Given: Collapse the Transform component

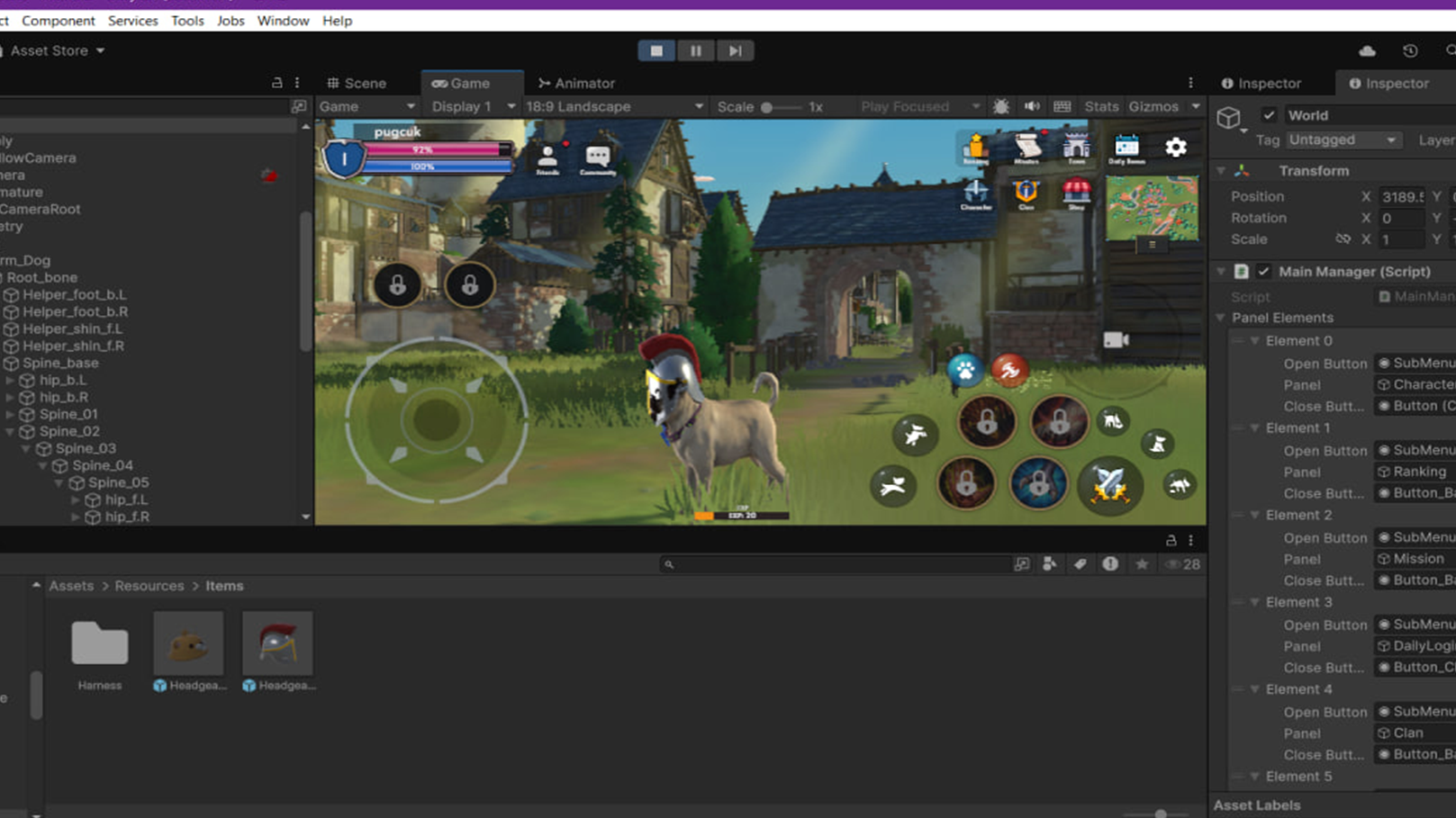Looking at the screenshot, I should [x=1221, y=171].
